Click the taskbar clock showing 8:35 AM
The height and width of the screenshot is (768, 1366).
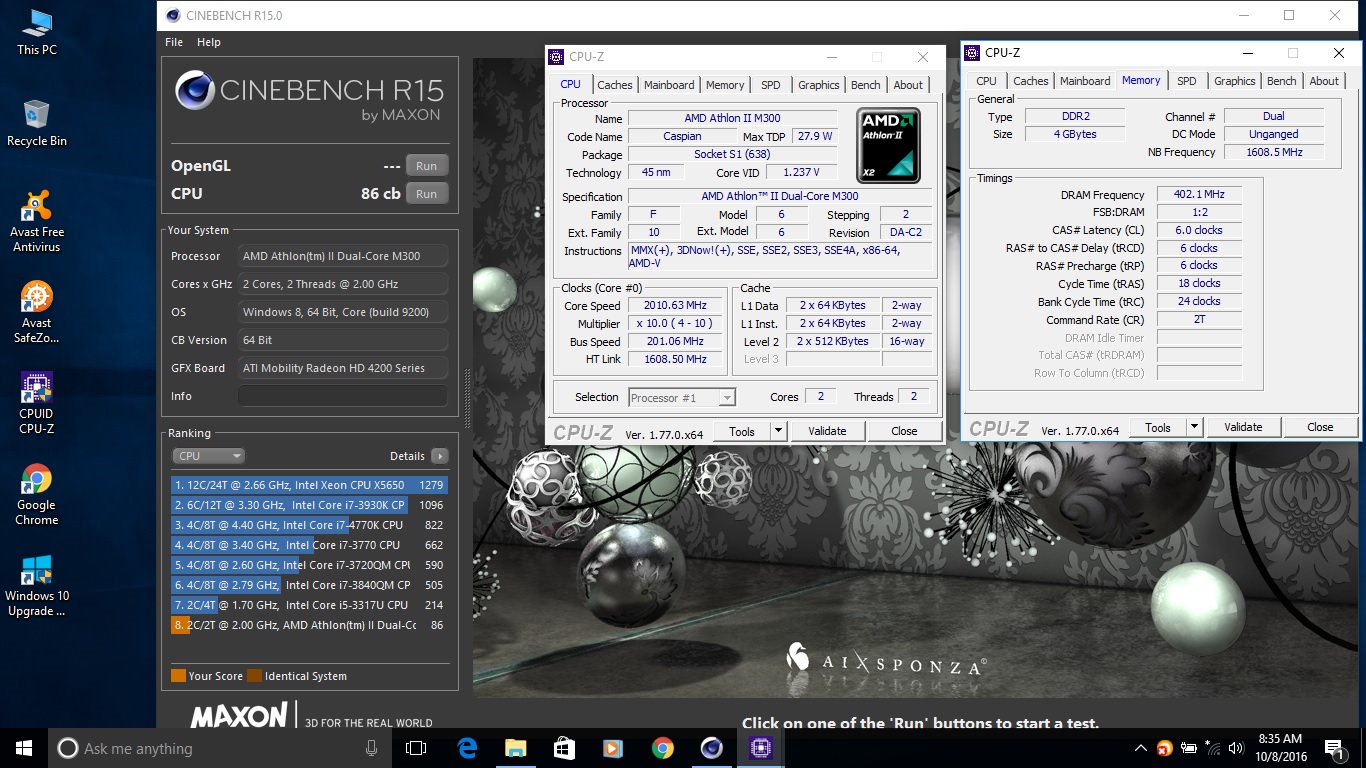point(1280,748)
